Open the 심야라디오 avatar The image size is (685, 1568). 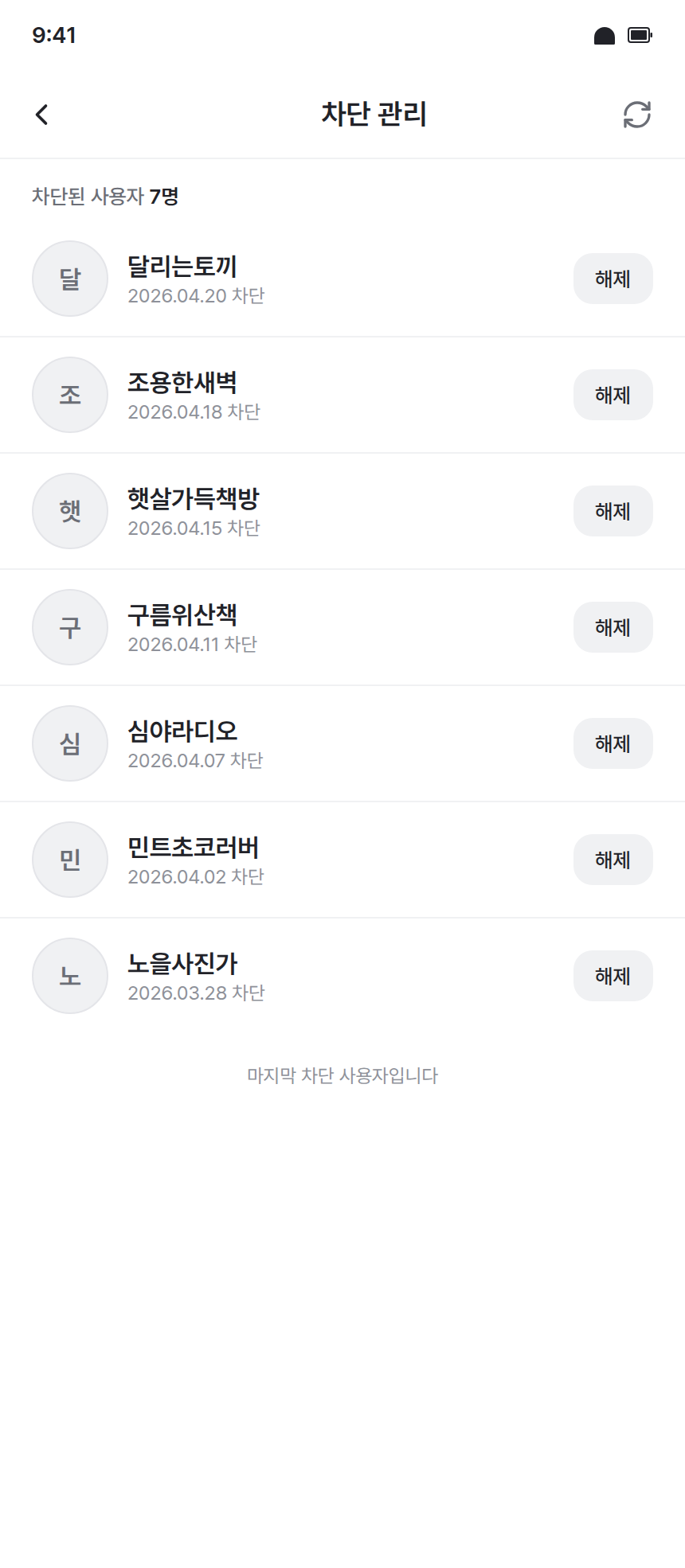pyautogui.click(x=70, y=743)
